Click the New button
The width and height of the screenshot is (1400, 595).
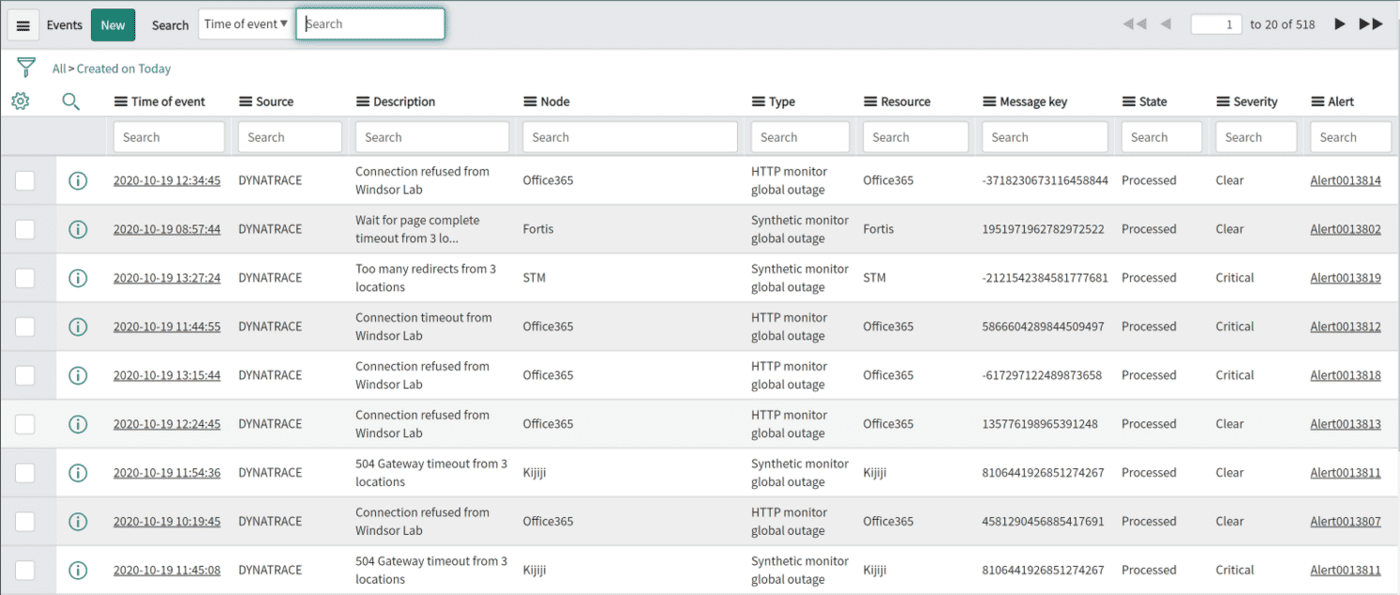pyautogui.click(x=112, y=24)
